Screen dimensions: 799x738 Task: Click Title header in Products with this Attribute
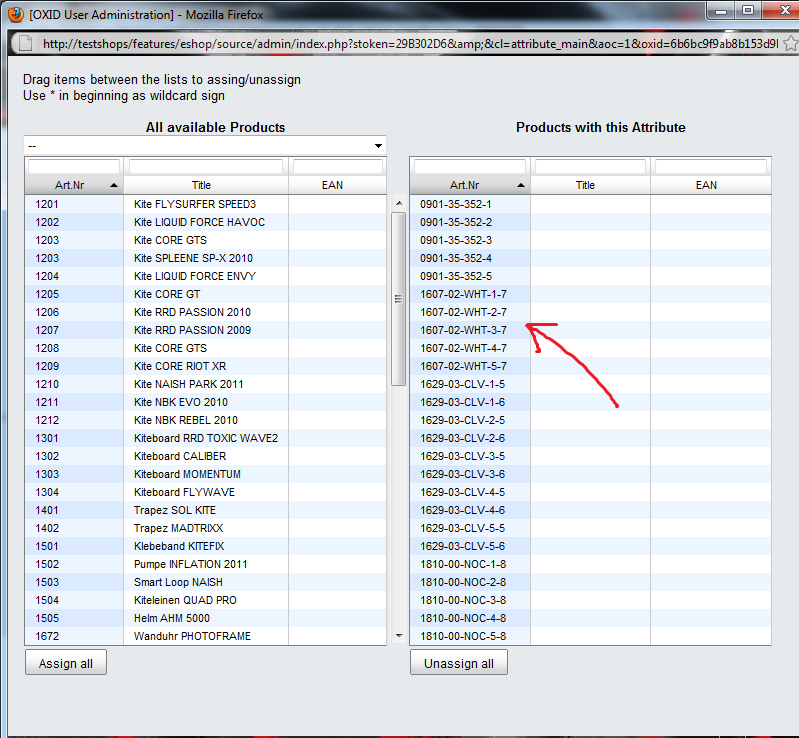pos(586,185)
